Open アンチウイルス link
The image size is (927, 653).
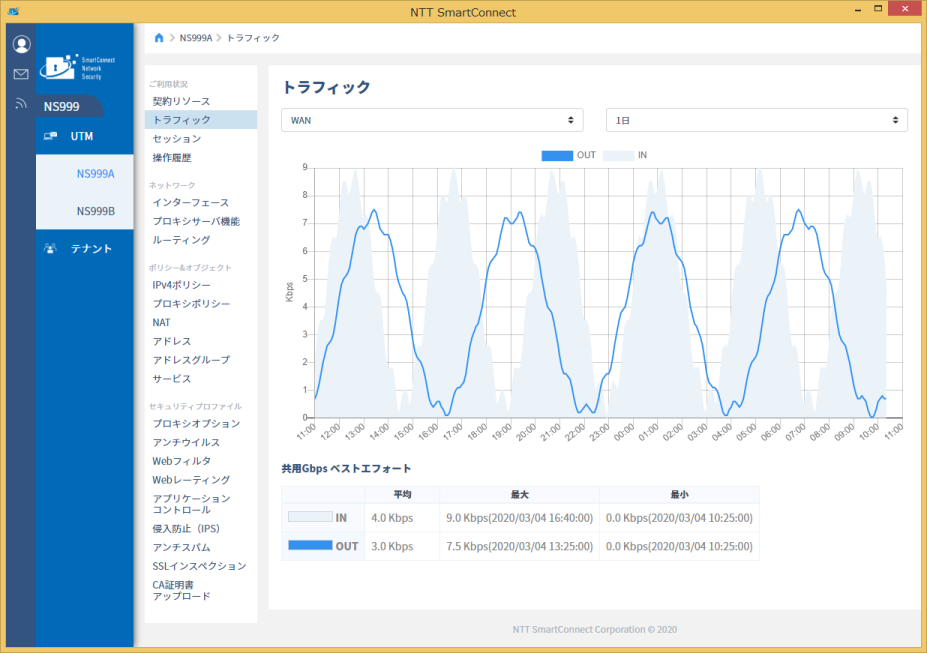pos(186,442)
